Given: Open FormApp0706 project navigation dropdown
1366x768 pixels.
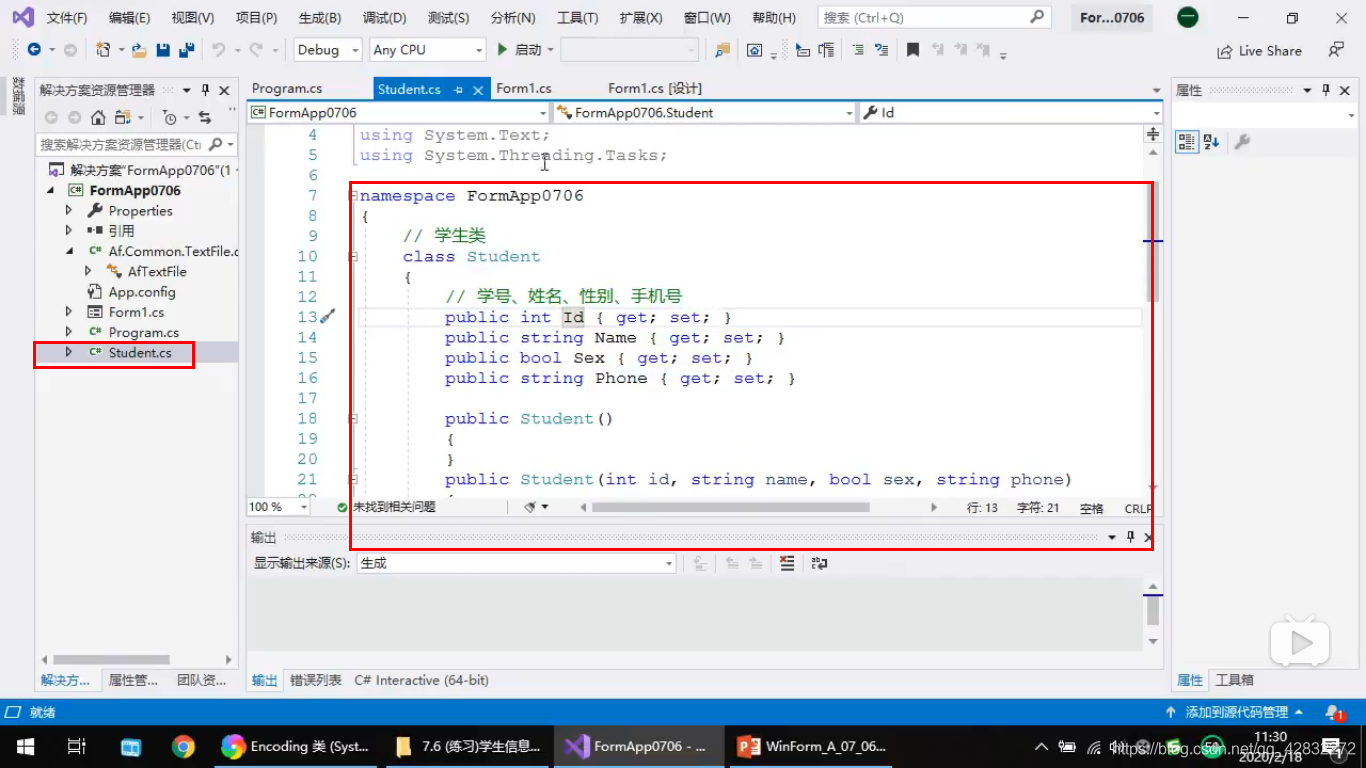Looking at the screenshot, I should [398, 113].
